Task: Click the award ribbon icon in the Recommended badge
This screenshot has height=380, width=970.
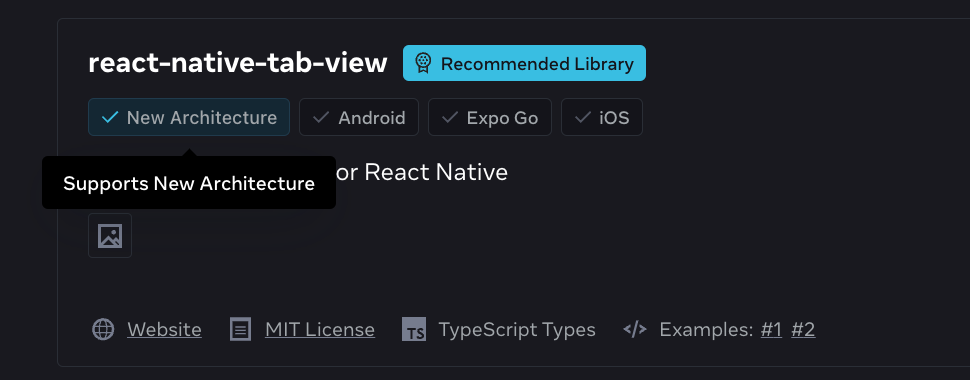Action: coord(423,63)
